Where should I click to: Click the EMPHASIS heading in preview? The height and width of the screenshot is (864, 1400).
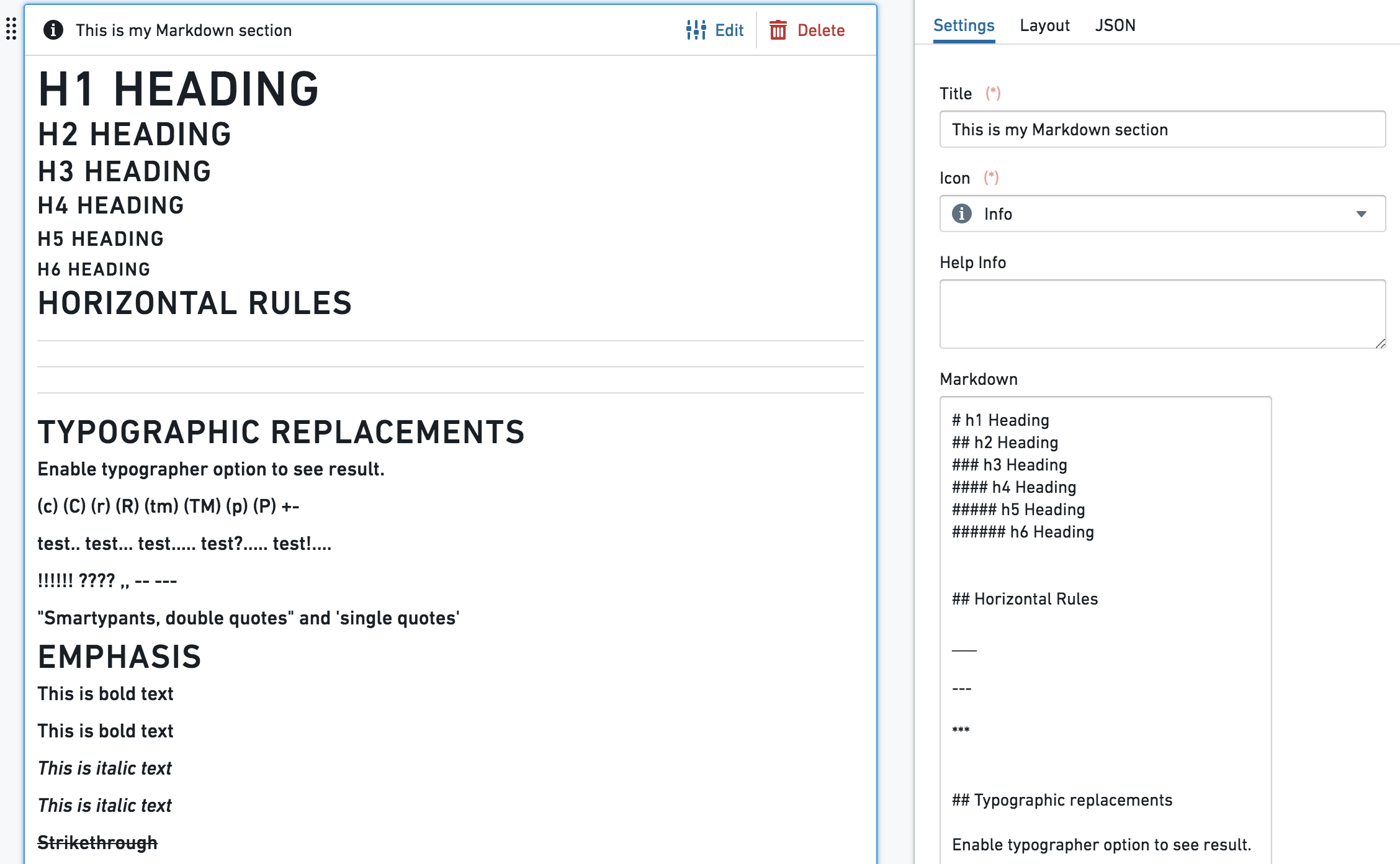pos(120,657)
